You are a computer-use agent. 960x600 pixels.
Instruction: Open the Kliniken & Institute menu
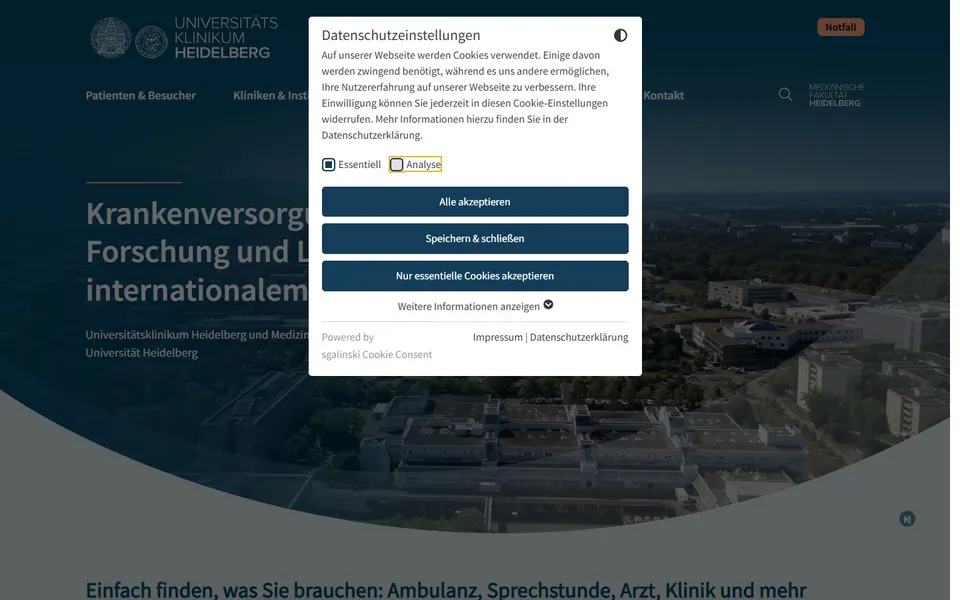tap(271, 95)
